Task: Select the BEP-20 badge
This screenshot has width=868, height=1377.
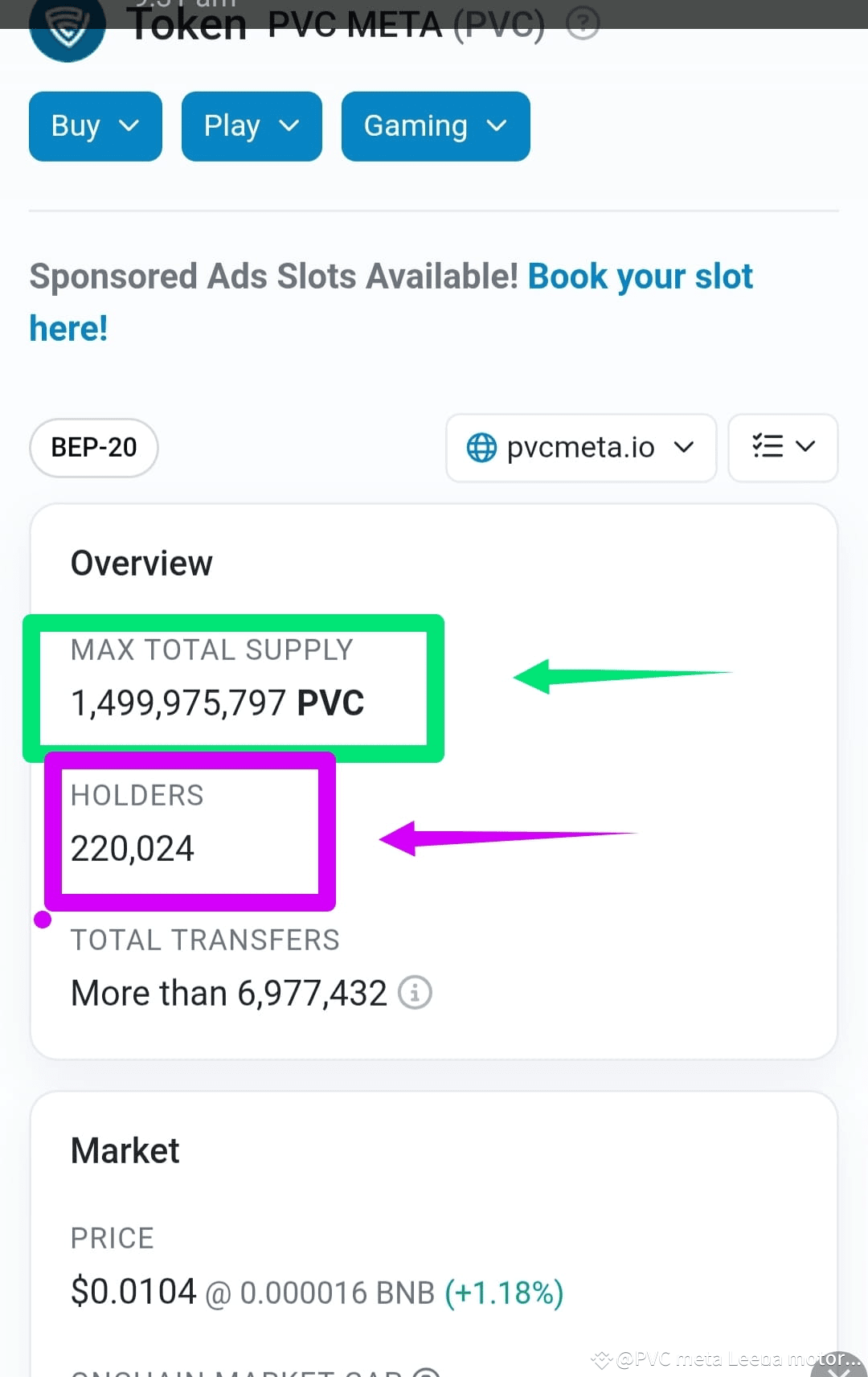Action: (x=92, y=448)
